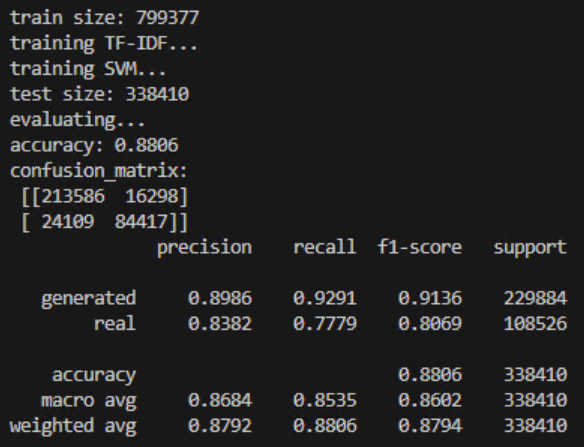This screenshot has height=447, width=584.
Task: Click macro avg f1-score 0.8602
Action: (x=430, y=400)
